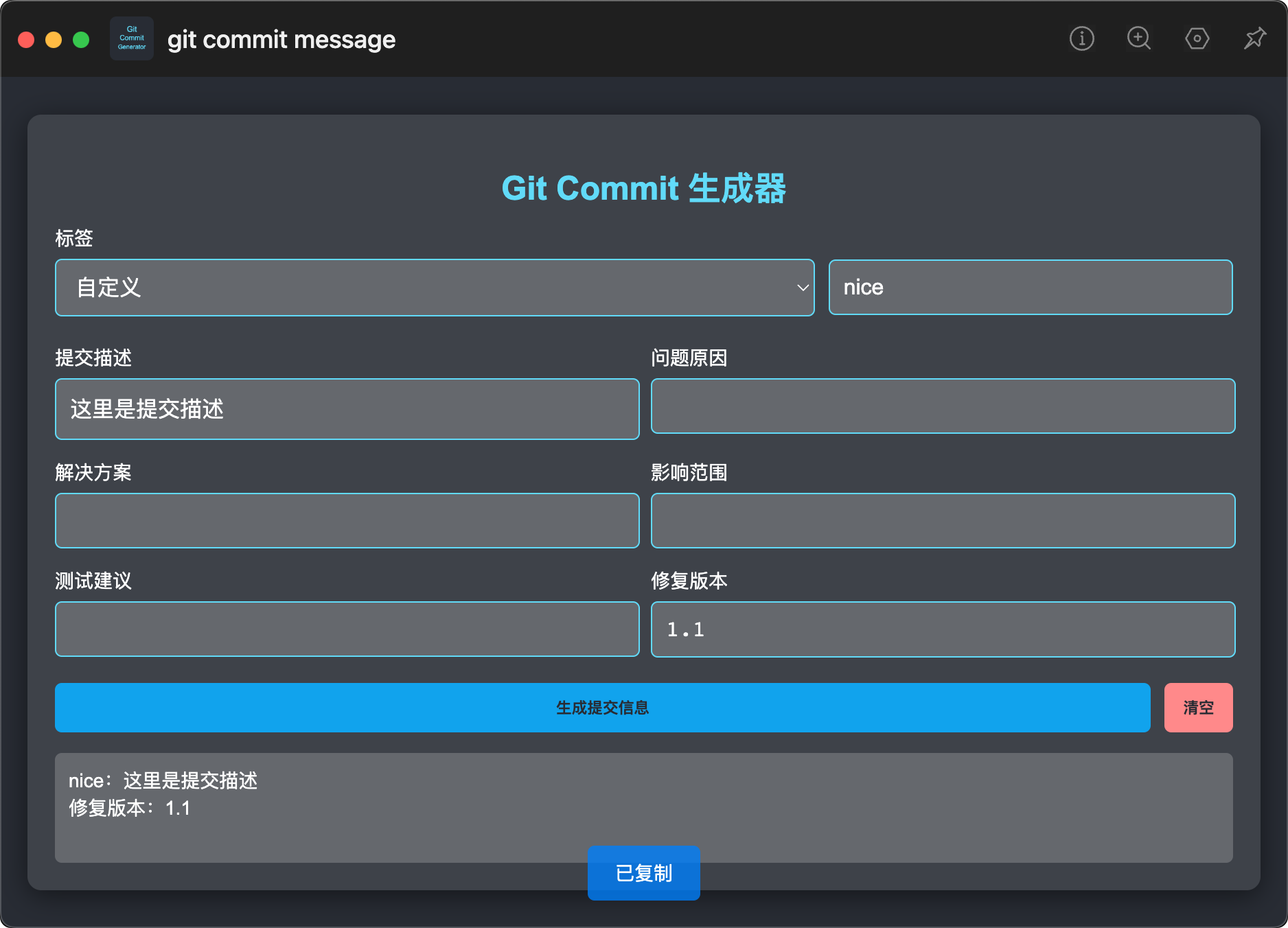Image resolution: width=1288 pixels, height=928 pixels.
Task: Minimize window with the yellow button
Action: (54, 40)
